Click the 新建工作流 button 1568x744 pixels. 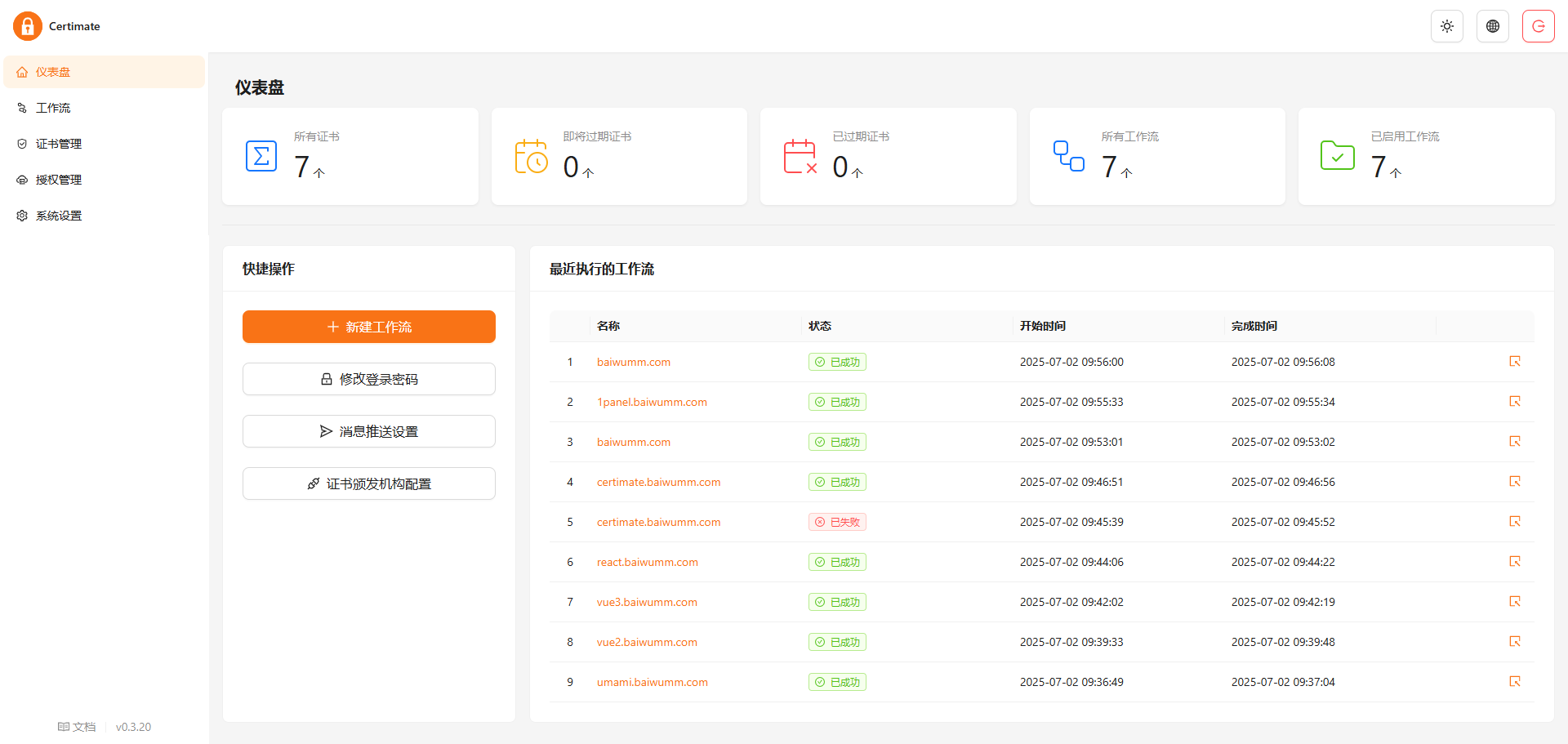pyautogui.click(x=369, y=327)
